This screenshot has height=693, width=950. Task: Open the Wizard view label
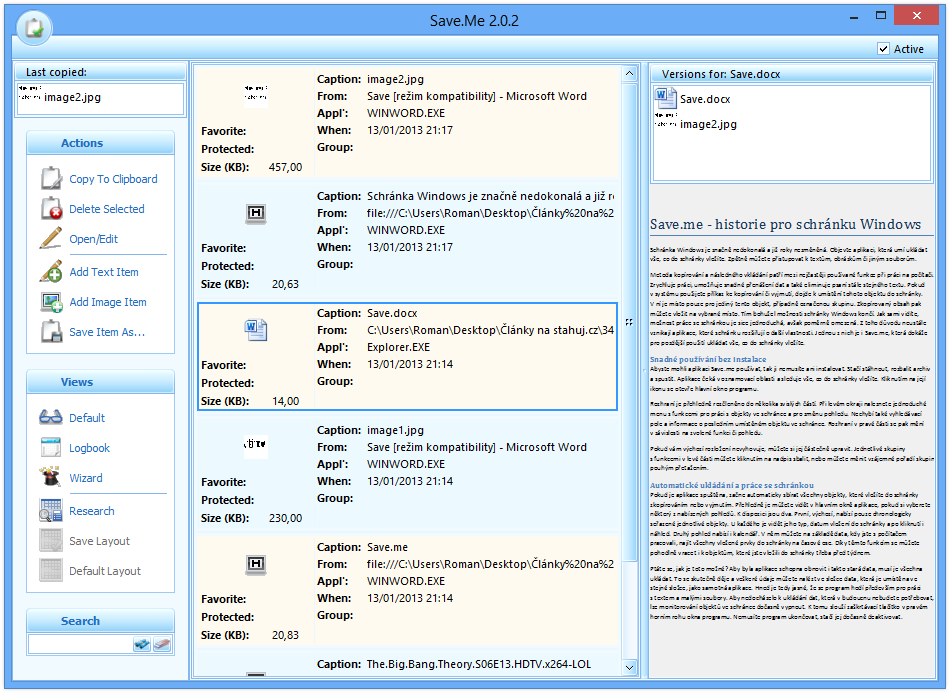click(85, 477)
